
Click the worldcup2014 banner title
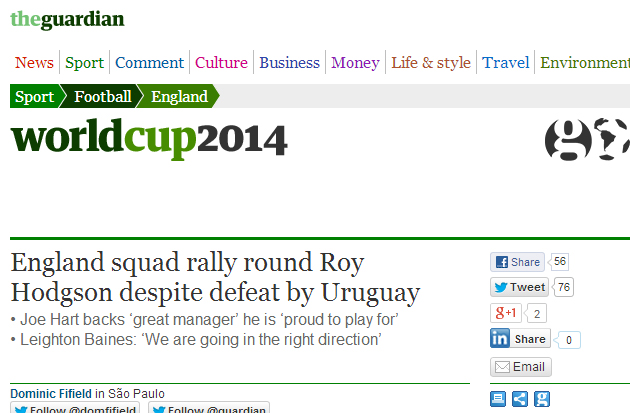(x=149, y=138)
